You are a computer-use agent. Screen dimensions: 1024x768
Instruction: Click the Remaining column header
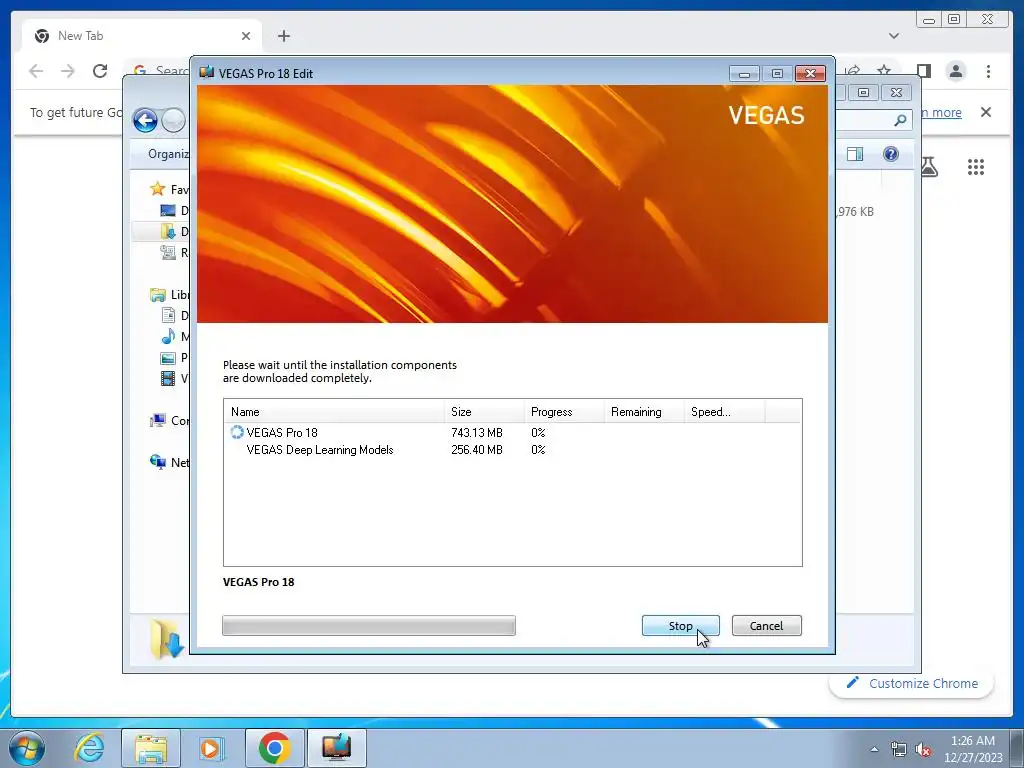coord(644,411)
